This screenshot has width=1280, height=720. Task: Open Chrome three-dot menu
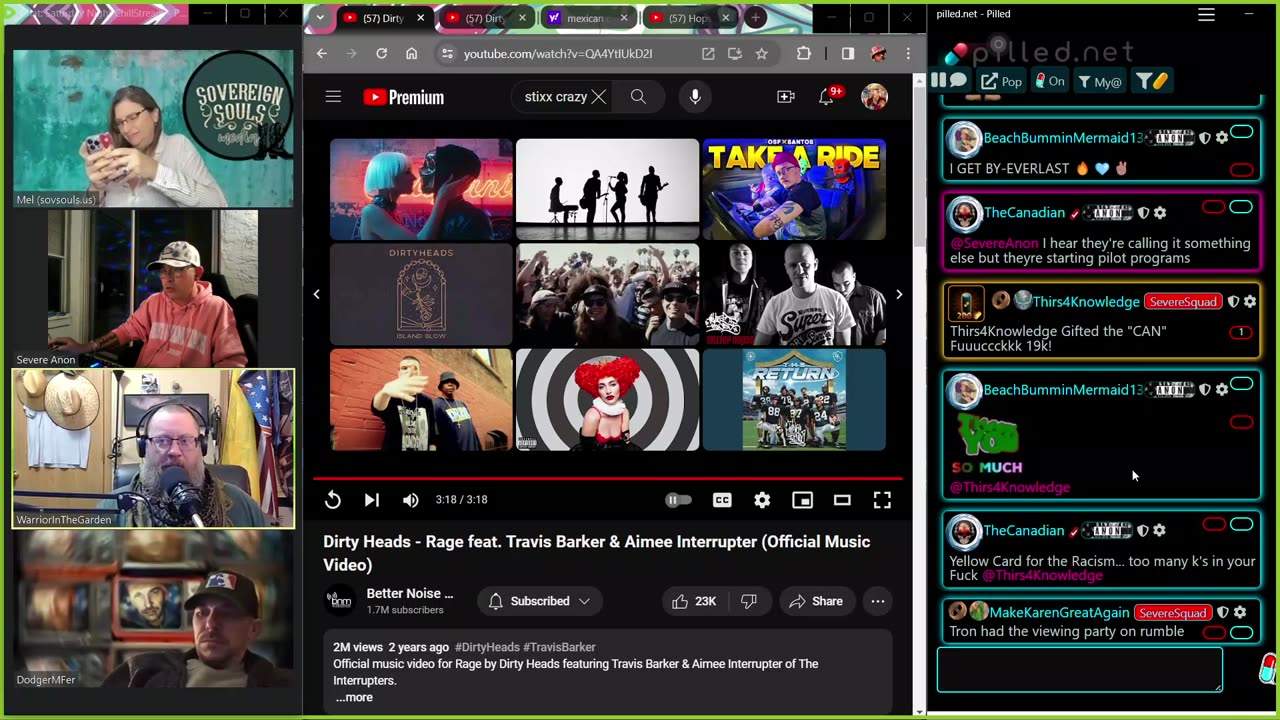(x=908, y=54)
